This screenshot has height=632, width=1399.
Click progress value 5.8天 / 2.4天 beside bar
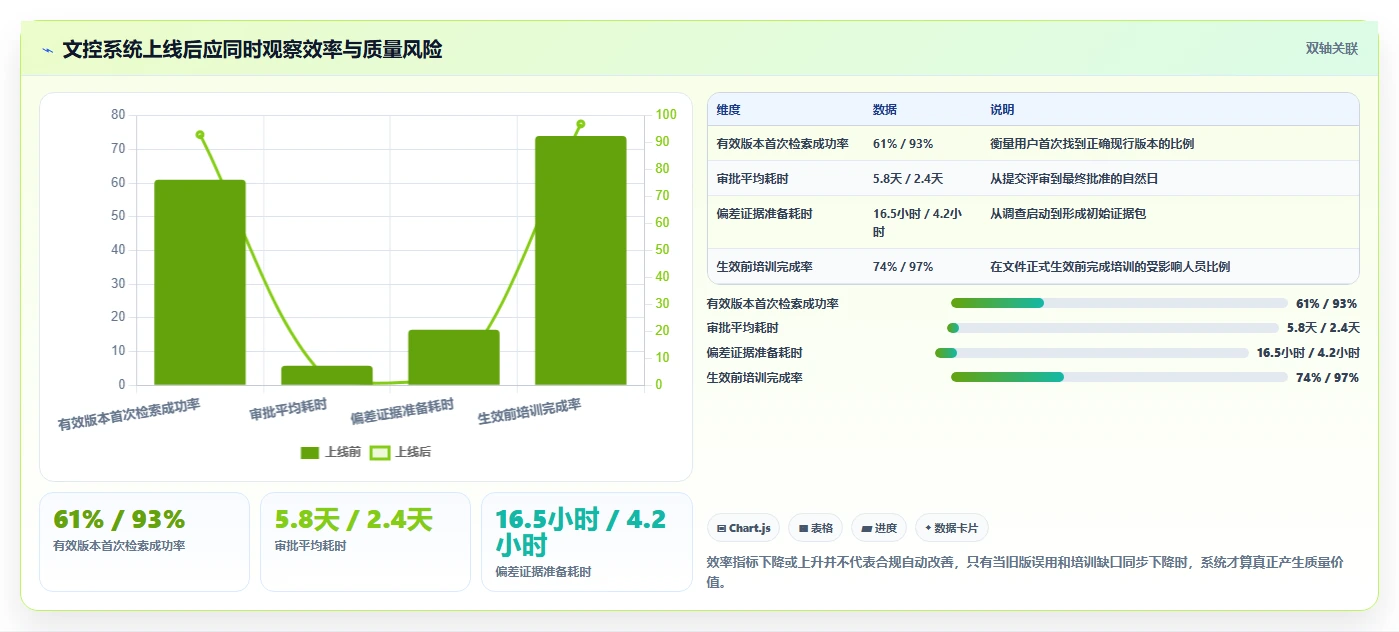coord(1323,328)
